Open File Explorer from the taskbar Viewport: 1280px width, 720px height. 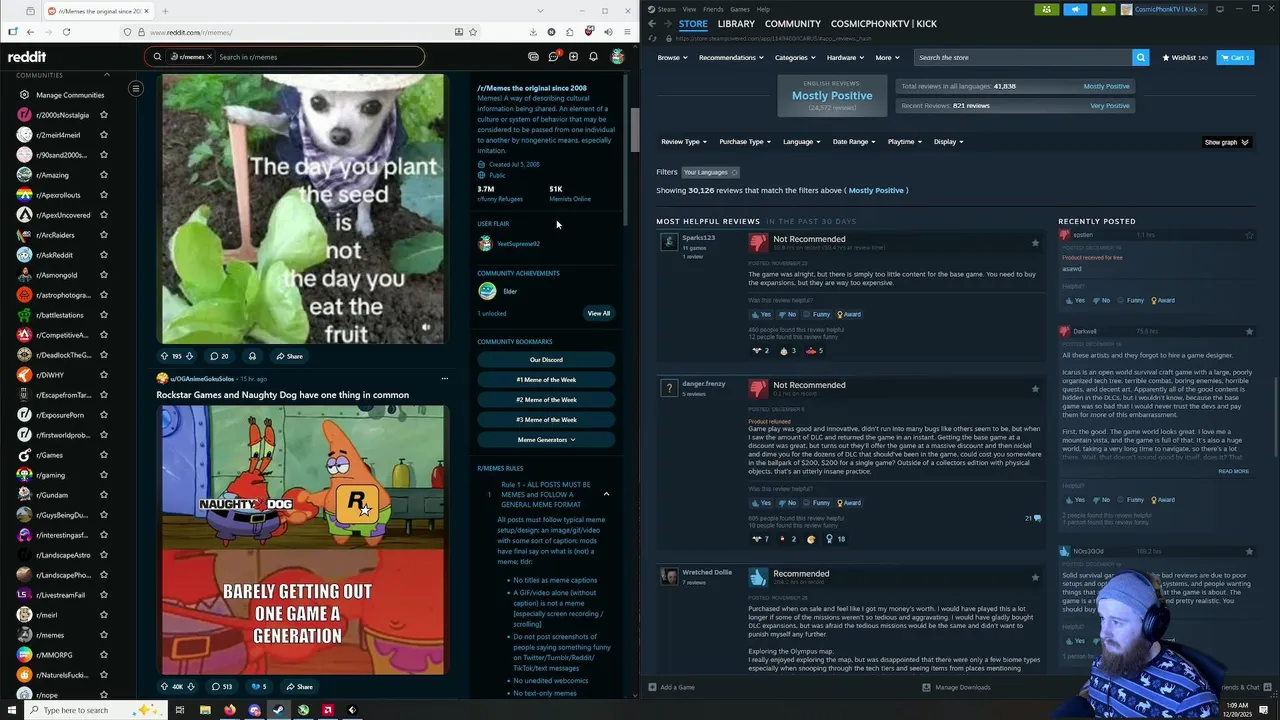point(205,710)
